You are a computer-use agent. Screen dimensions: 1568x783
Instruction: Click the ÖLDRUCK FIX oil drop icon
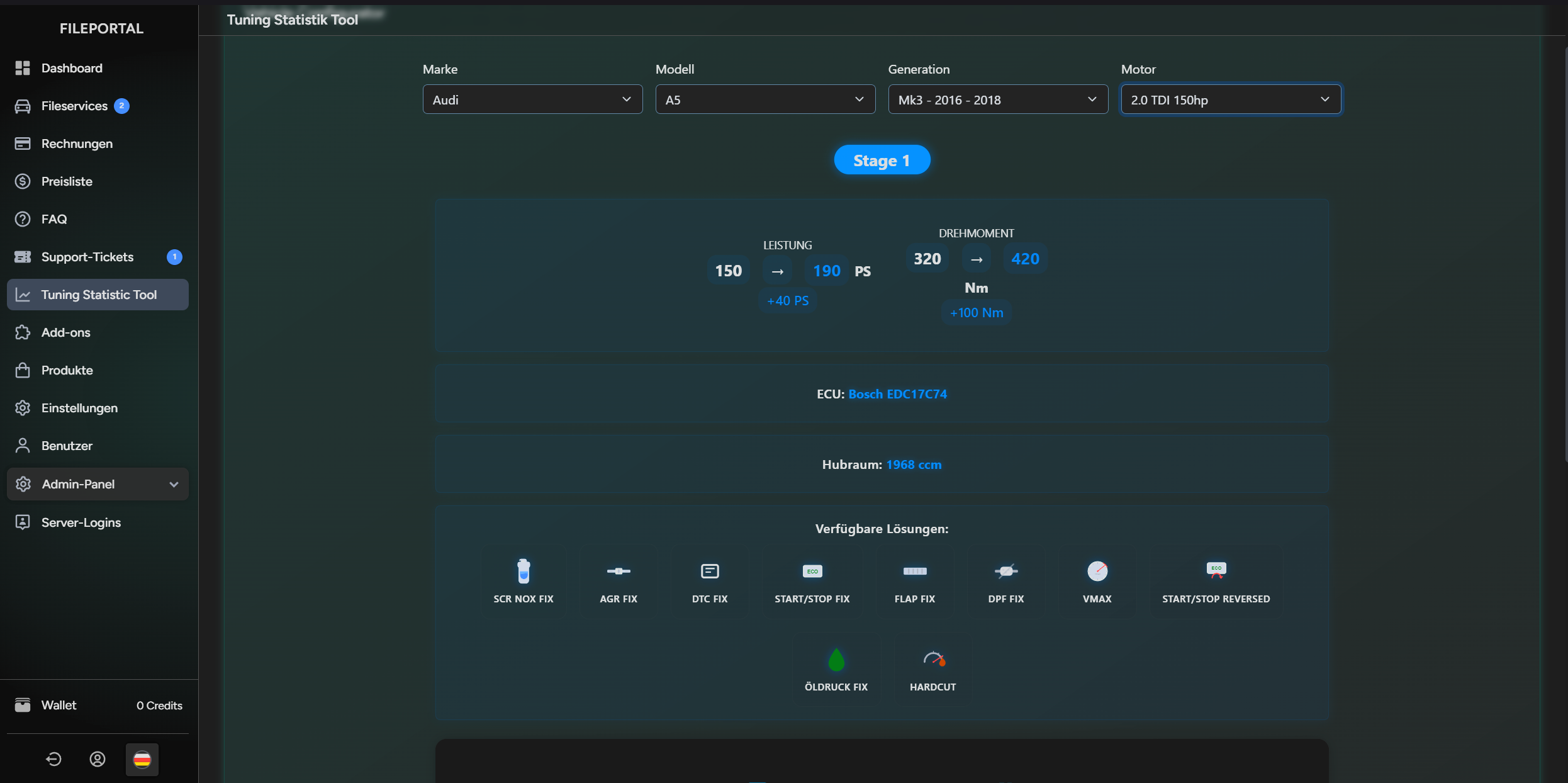pyautogui.click(x=836, y=659)
